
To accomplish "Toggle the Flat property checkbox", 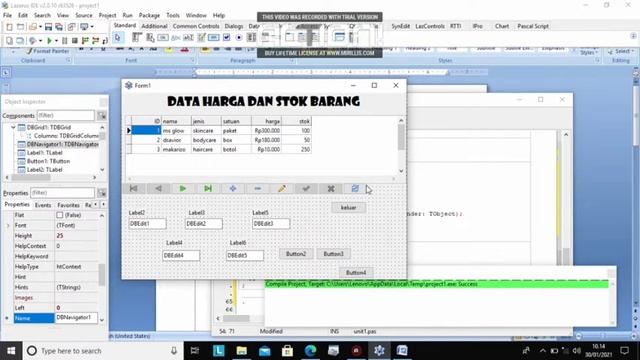I will point(60,215).
